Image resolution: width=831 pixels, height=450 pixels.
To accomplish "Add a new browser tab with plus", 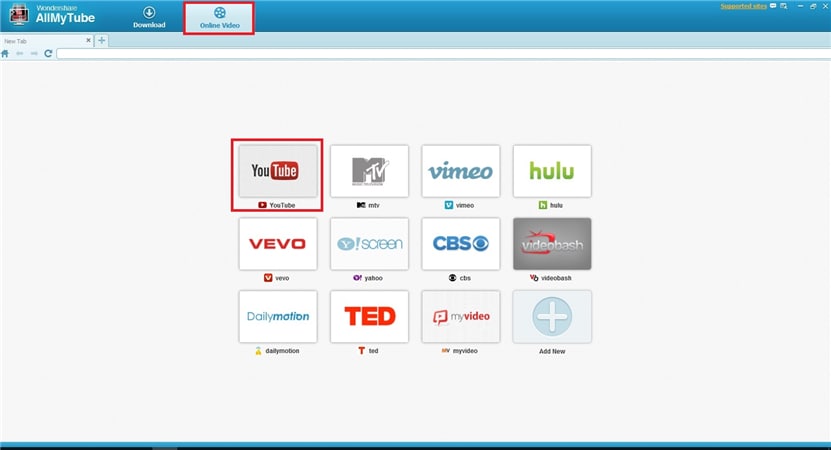I will (102, 40).
